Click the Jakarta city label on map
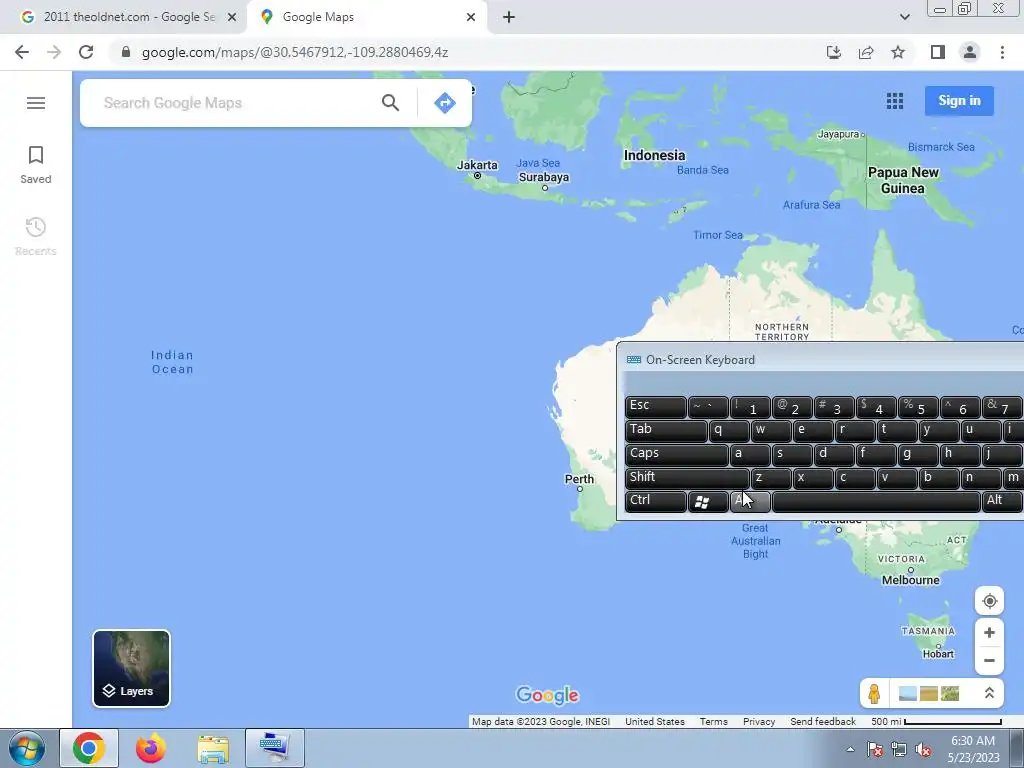Image resolution: width=1024 pixels, height=768 pixels. tap(477, 165)
